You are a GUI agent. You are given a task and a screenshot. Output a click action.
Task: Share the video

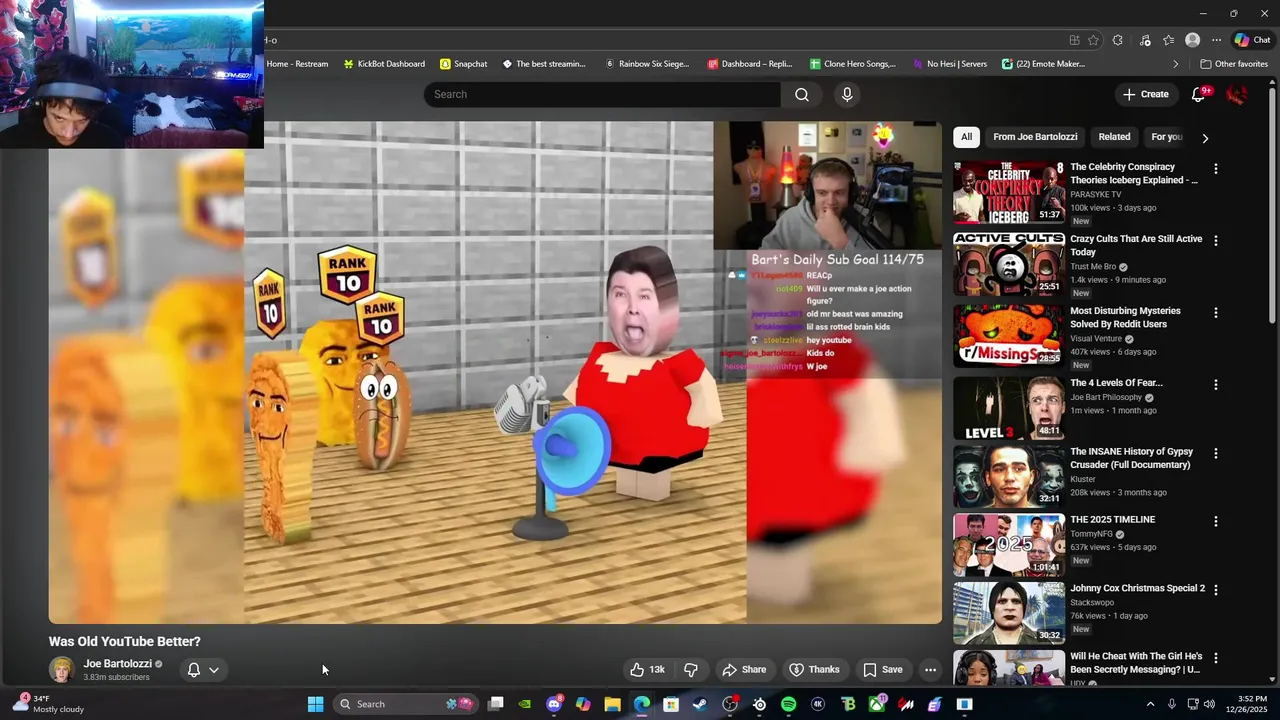pyautogui.click(x=744, y=670)
